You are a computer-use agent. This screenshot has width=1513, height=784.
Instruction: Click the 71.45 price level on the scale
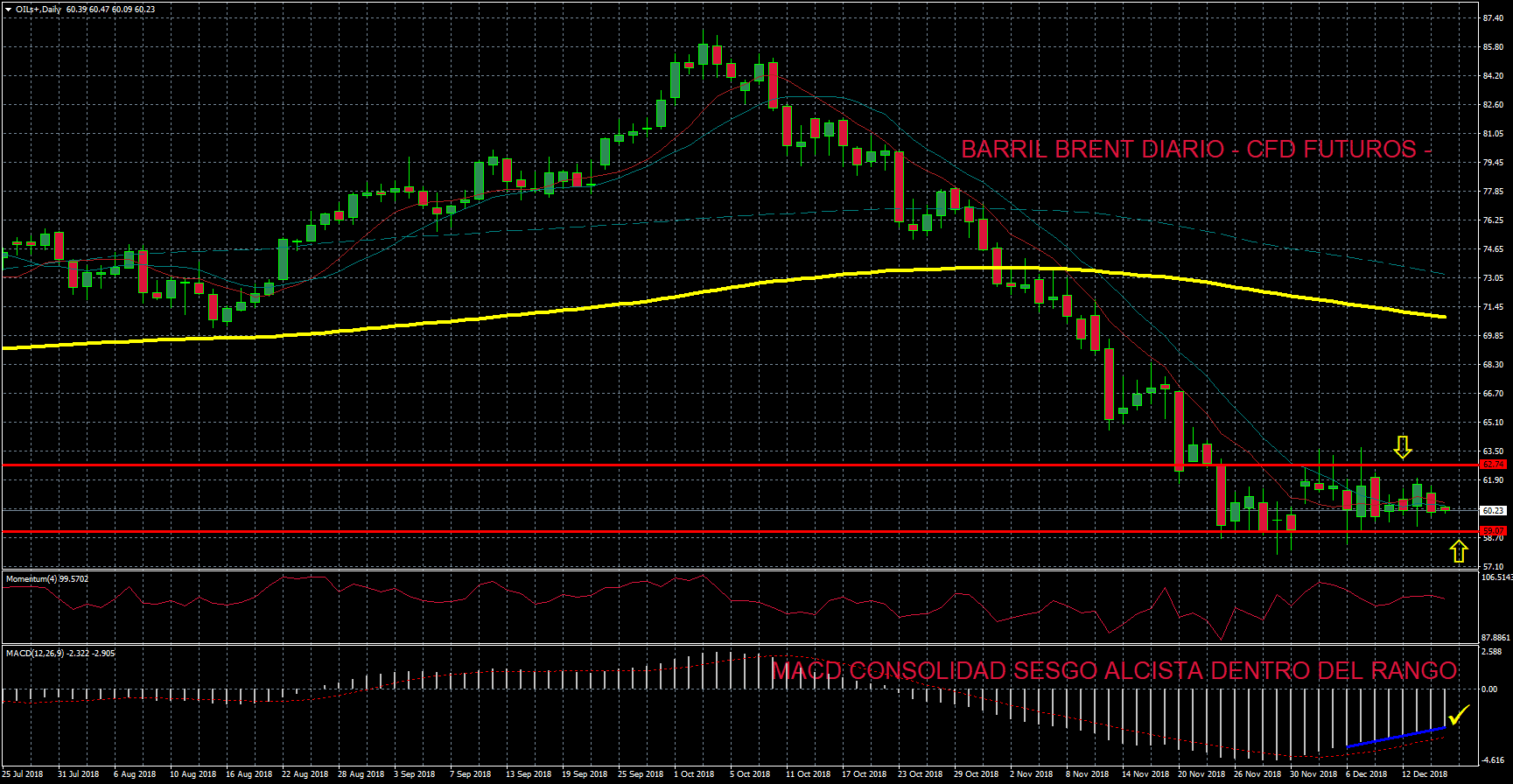point(1492,307)
